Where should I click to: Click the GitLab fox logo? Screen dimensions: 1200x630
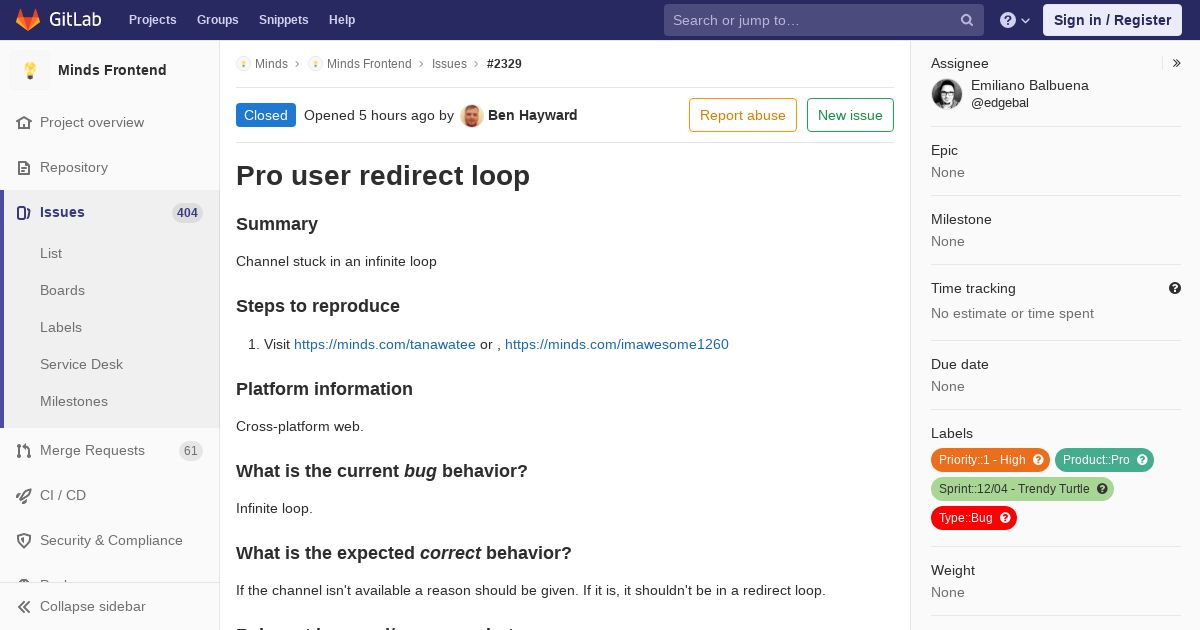pos(28,19)
